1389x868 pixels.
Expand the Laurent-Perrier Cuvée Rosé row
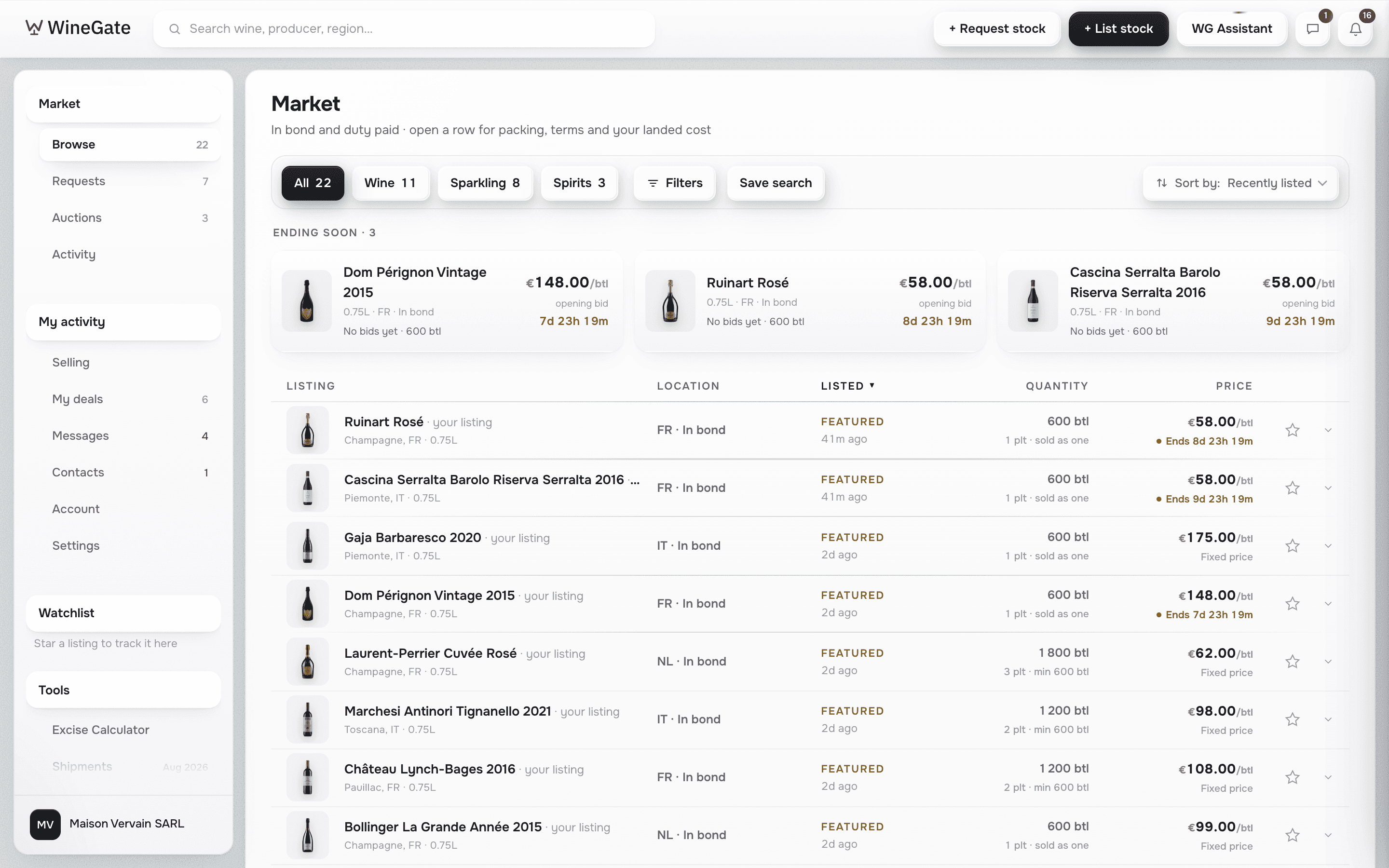point(1328,662)
